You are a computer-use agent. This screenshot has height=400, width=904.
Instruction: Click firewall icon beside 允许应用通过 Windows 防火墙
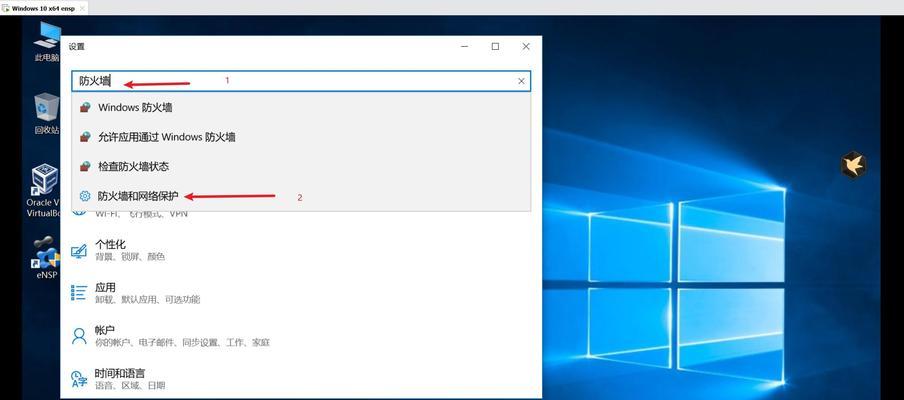pos(85,137)
